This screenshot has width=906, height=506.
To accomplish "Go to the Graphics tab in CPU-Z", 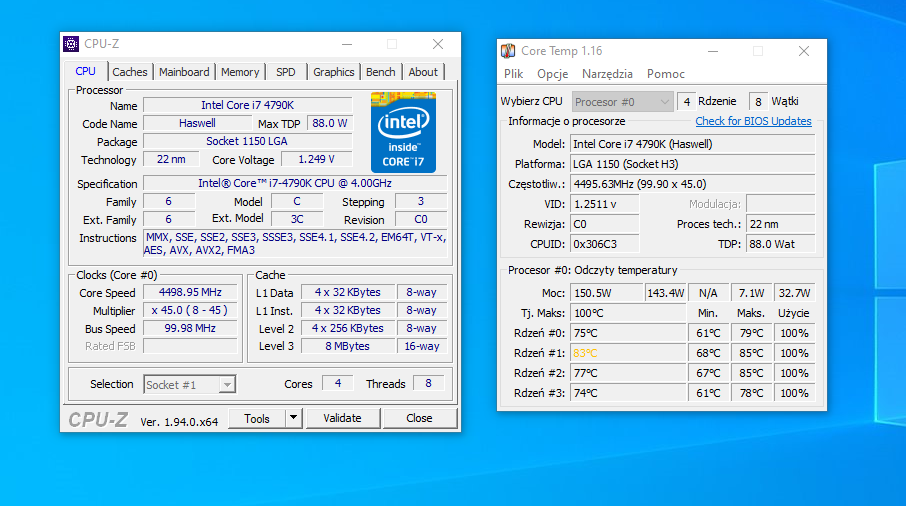I will [333, 72].
